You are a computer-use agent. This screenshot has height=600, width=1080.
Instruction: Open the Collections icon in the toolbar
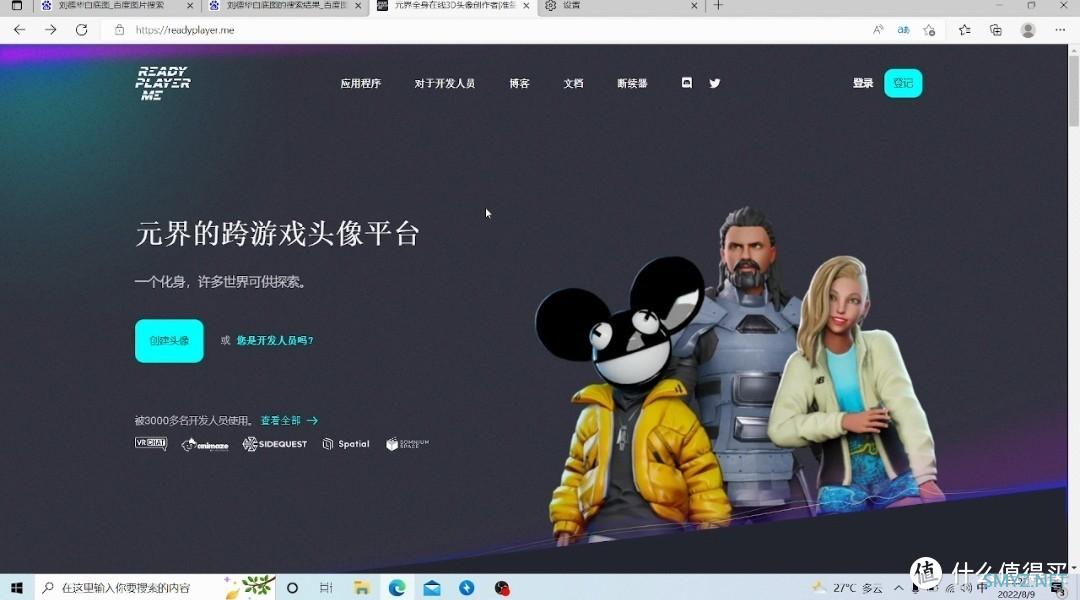coord(995,30)
